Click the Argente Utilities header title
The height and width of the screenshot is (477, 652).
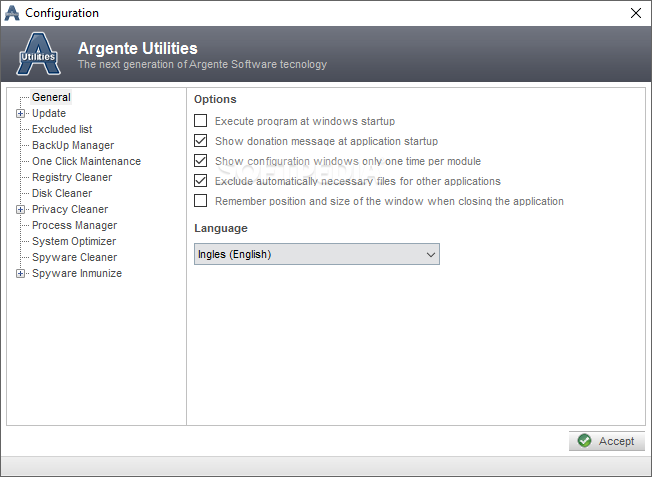(138, 48)
